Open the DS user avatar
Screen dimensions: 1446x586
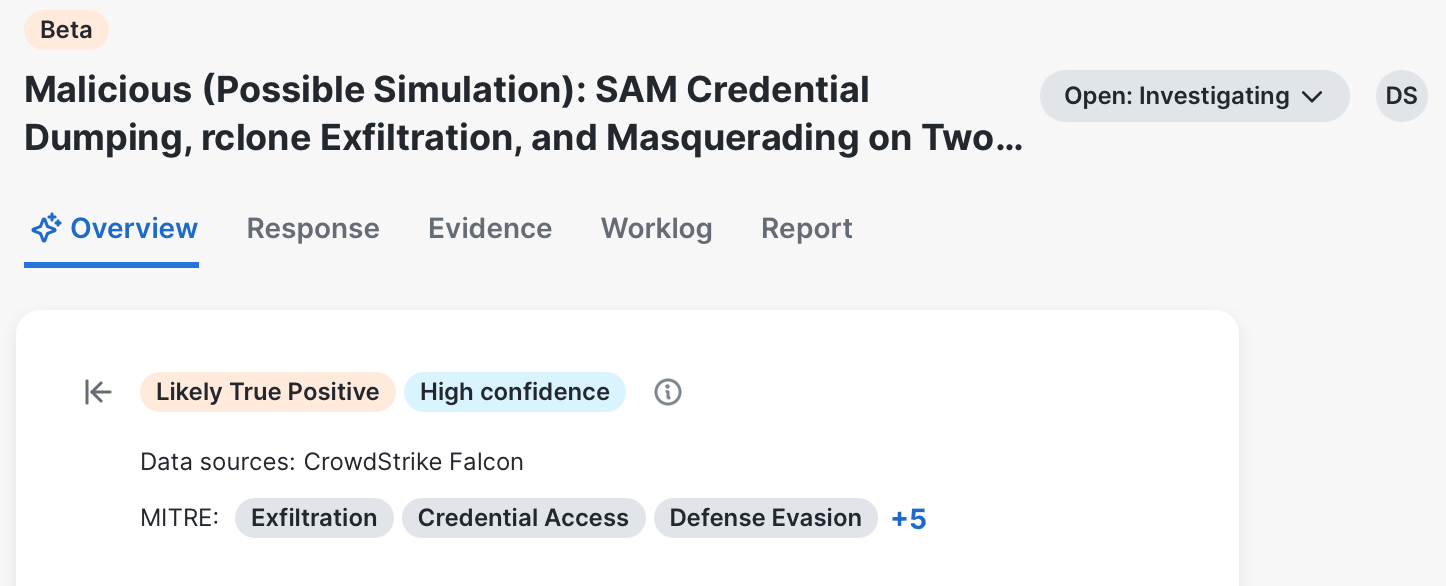(1401, 96)
